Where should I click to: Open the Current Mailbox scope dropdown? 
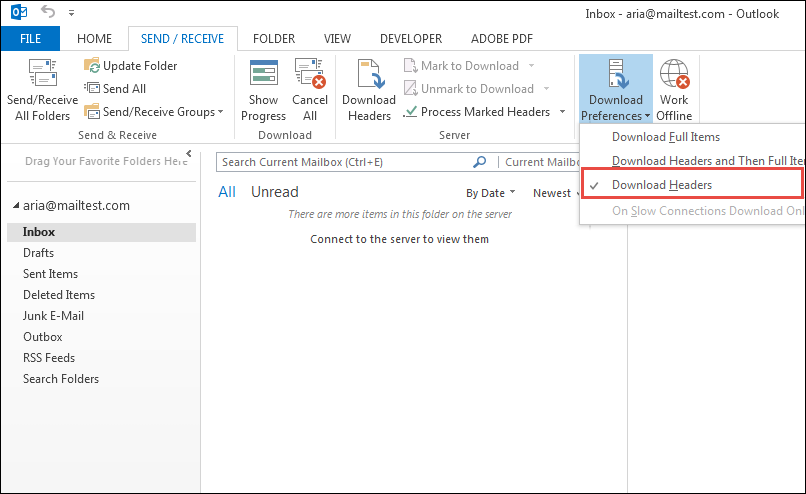pyautogui.click(x=542, y=162)
